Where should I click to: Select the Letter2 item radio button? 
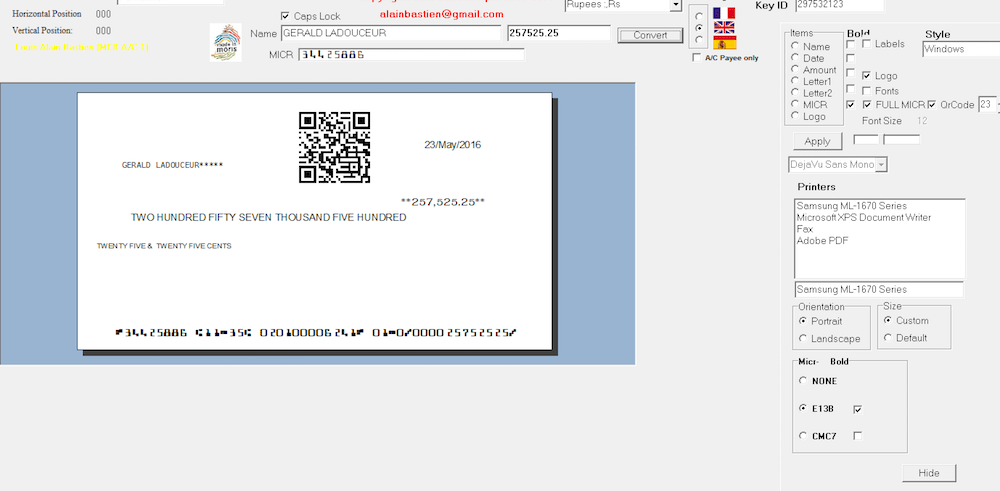[x=795, y=92]
